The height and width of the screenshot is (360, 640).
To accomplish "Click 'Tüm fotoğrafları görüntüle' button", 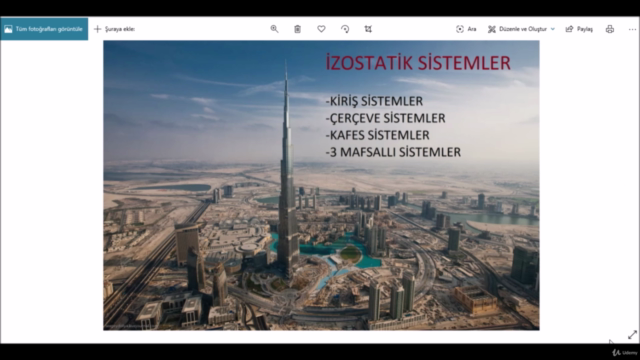I will (x=44, y=29).
